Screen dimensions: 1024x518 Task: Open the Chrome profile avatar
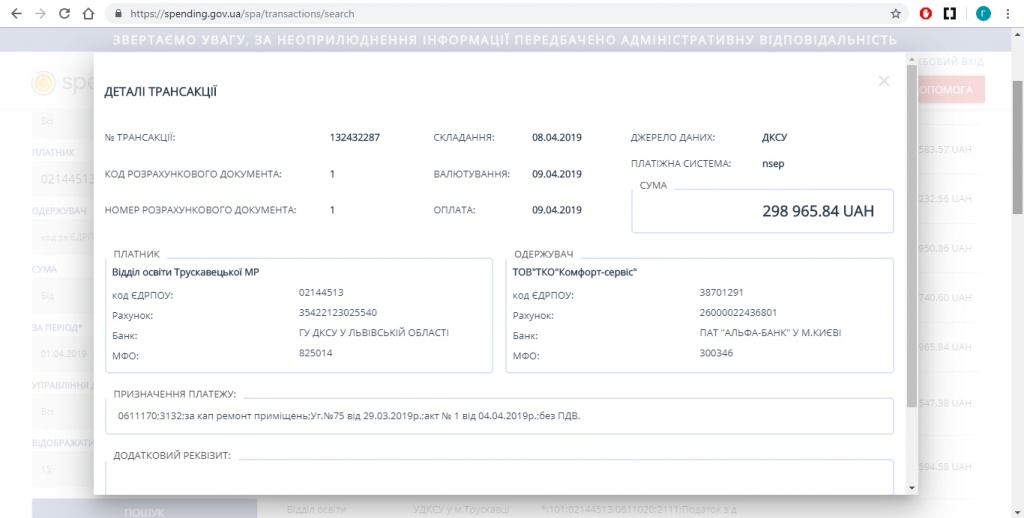pyautogui.click(x=984, y=14)
